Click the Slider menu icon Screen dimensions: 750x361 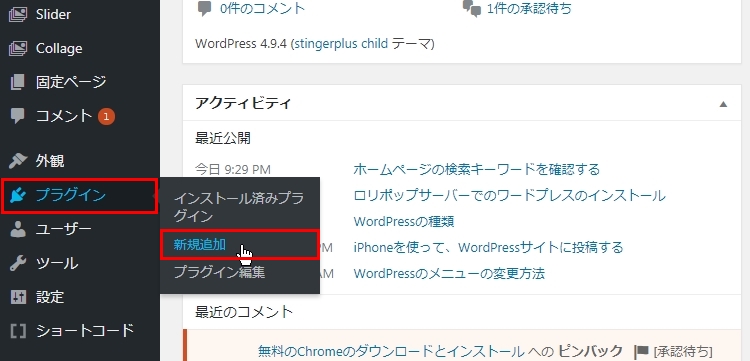(x=18, y=14)
